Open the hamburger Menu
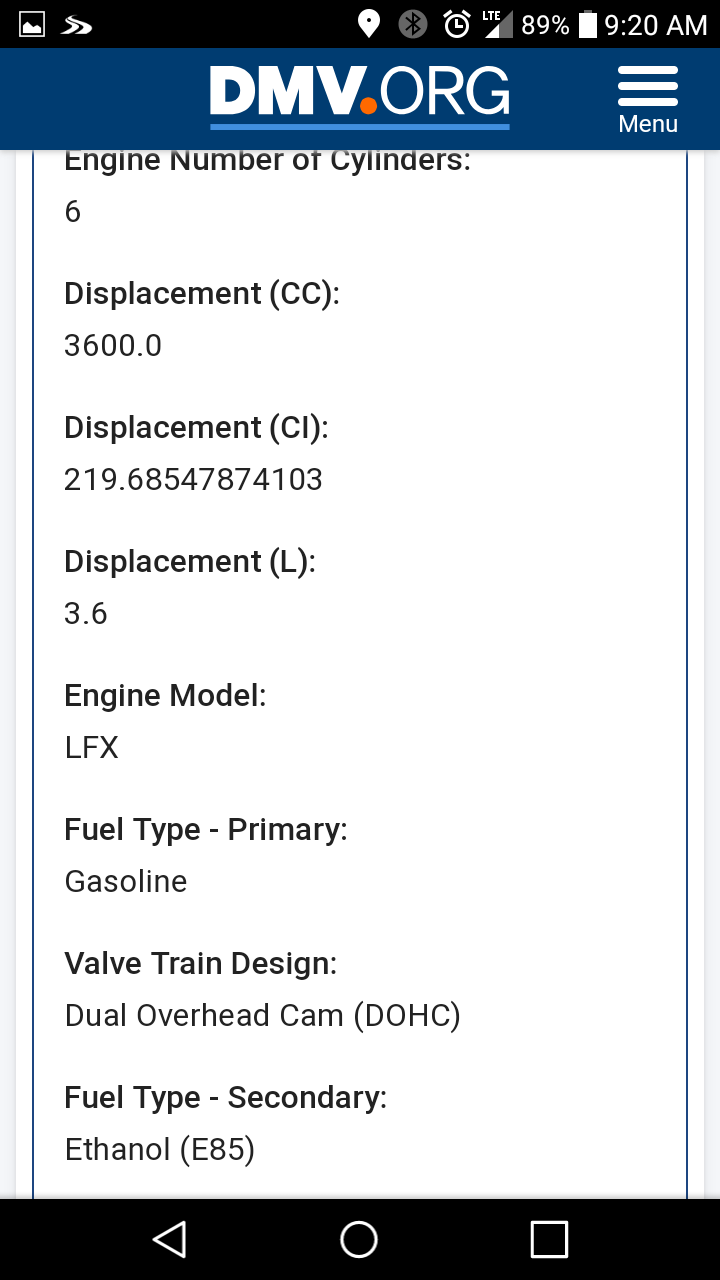 (648, 100)
